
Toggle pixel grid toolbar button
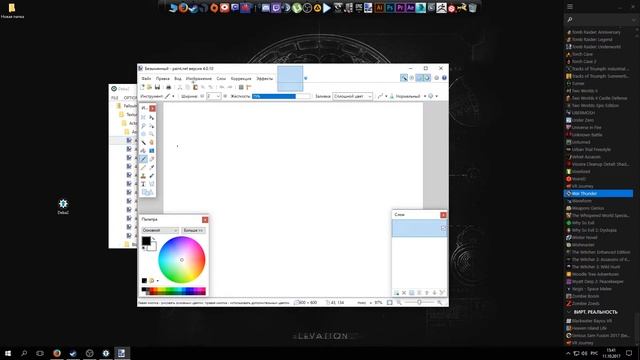pyautogui.click(x=241, y=87)
